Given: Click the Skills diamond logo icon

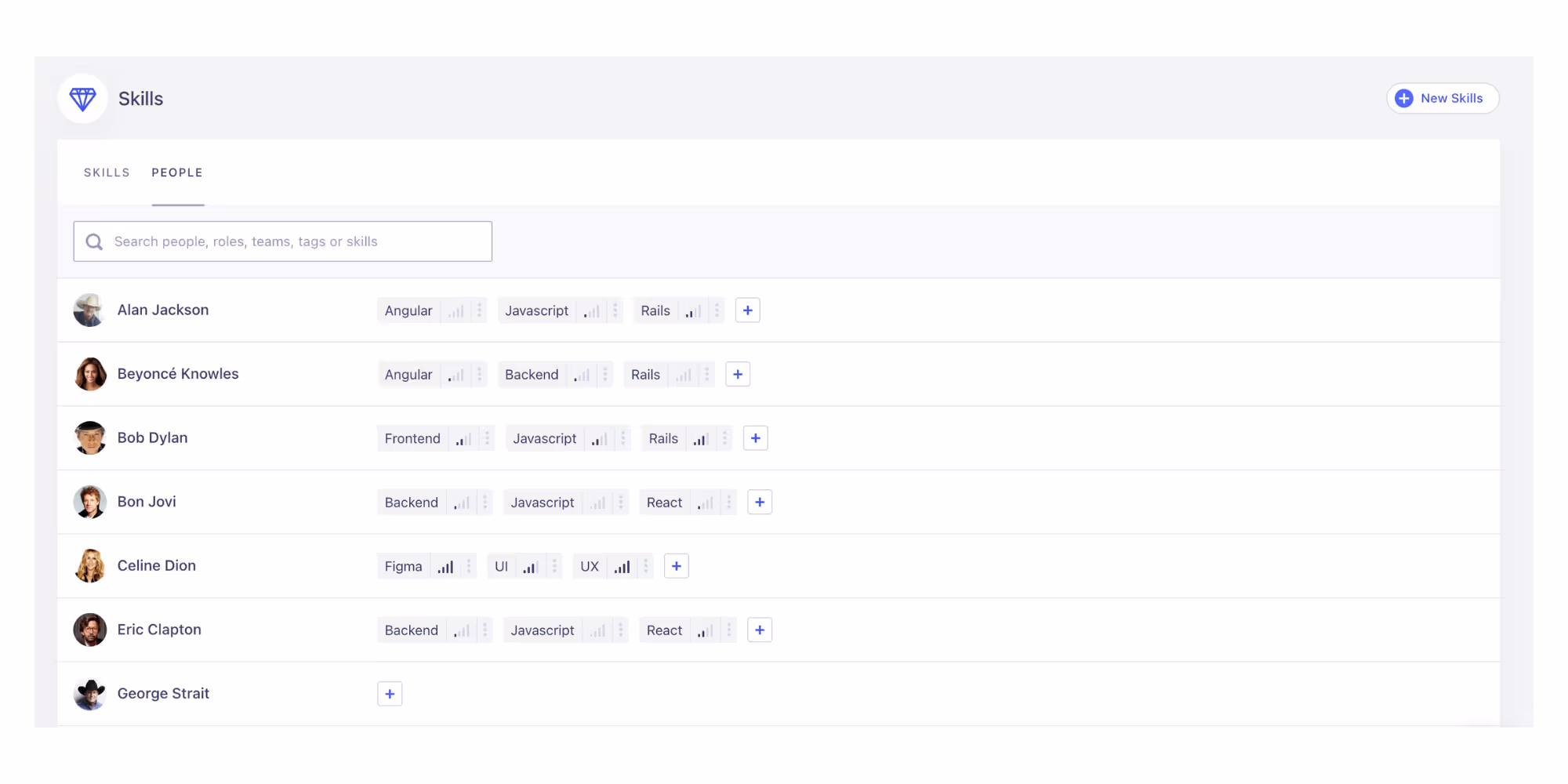Looking at the screenshot, I should tap(82, 99).
